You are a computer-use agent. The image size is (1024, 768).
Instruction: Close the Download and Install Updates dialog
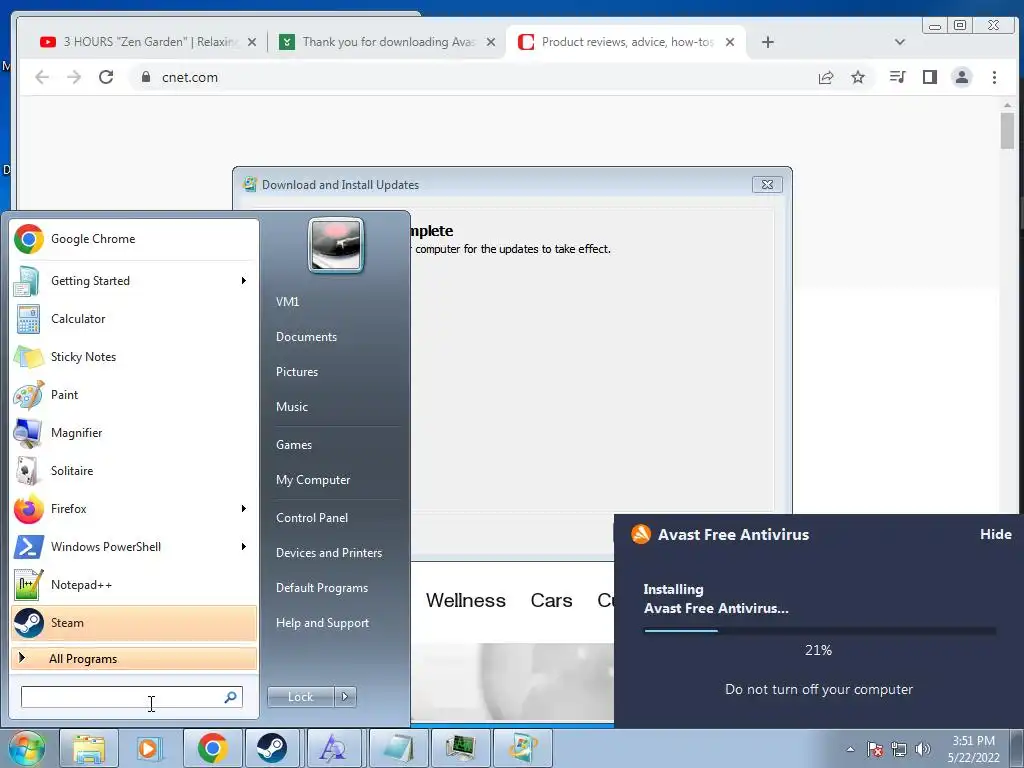coord(767,185)
